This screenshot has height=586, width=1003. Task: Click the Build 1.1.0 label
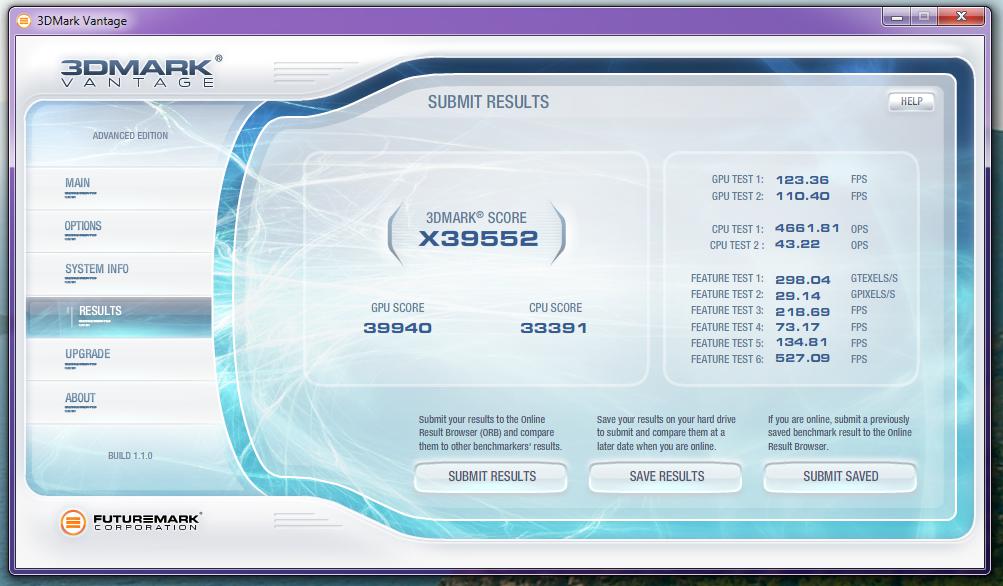(130, 455)
